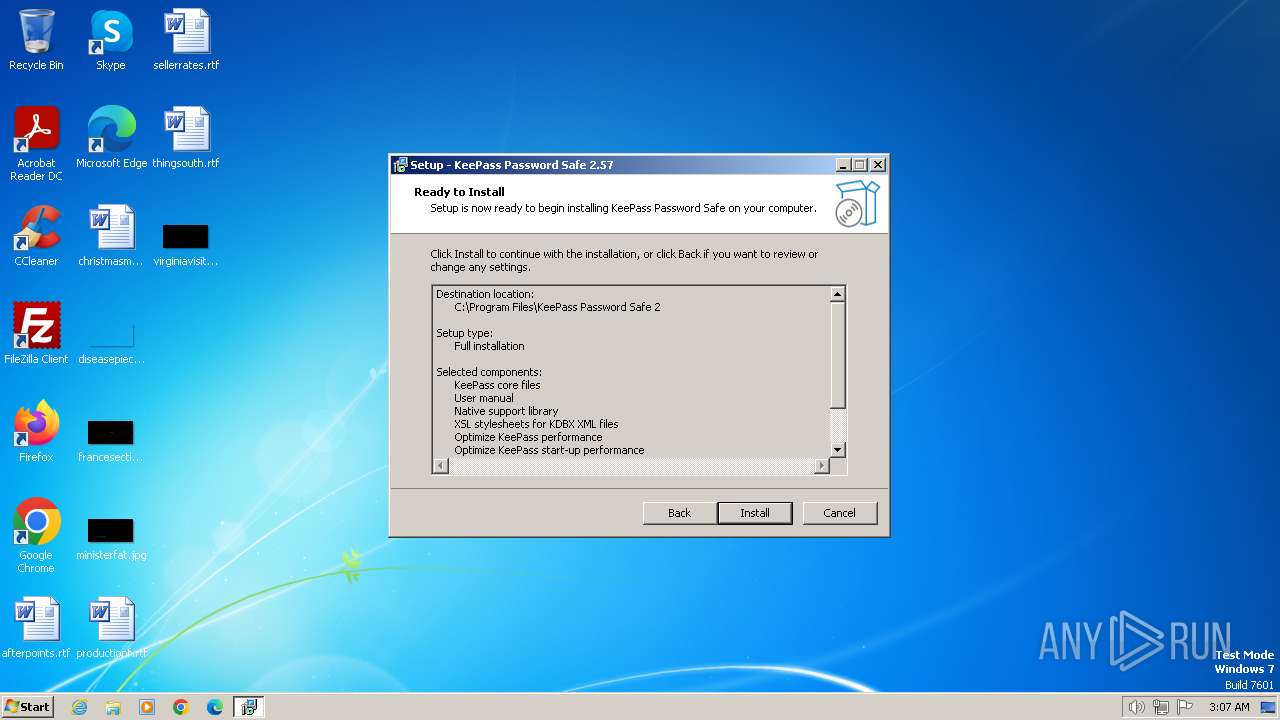The image size is (1280, 720).
Task: Click 'Optimize KeePass start-up performance' line
Action: pos(549,450)
